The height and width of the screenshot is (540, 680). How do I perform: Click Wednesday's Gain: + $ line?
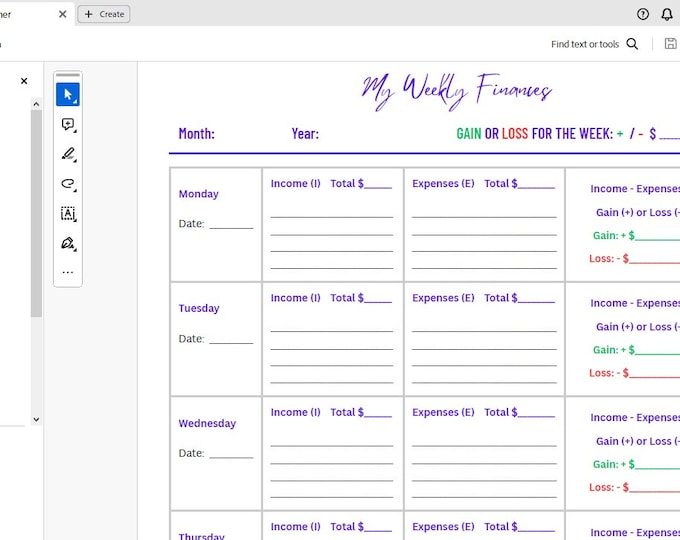tap(636, 465)
